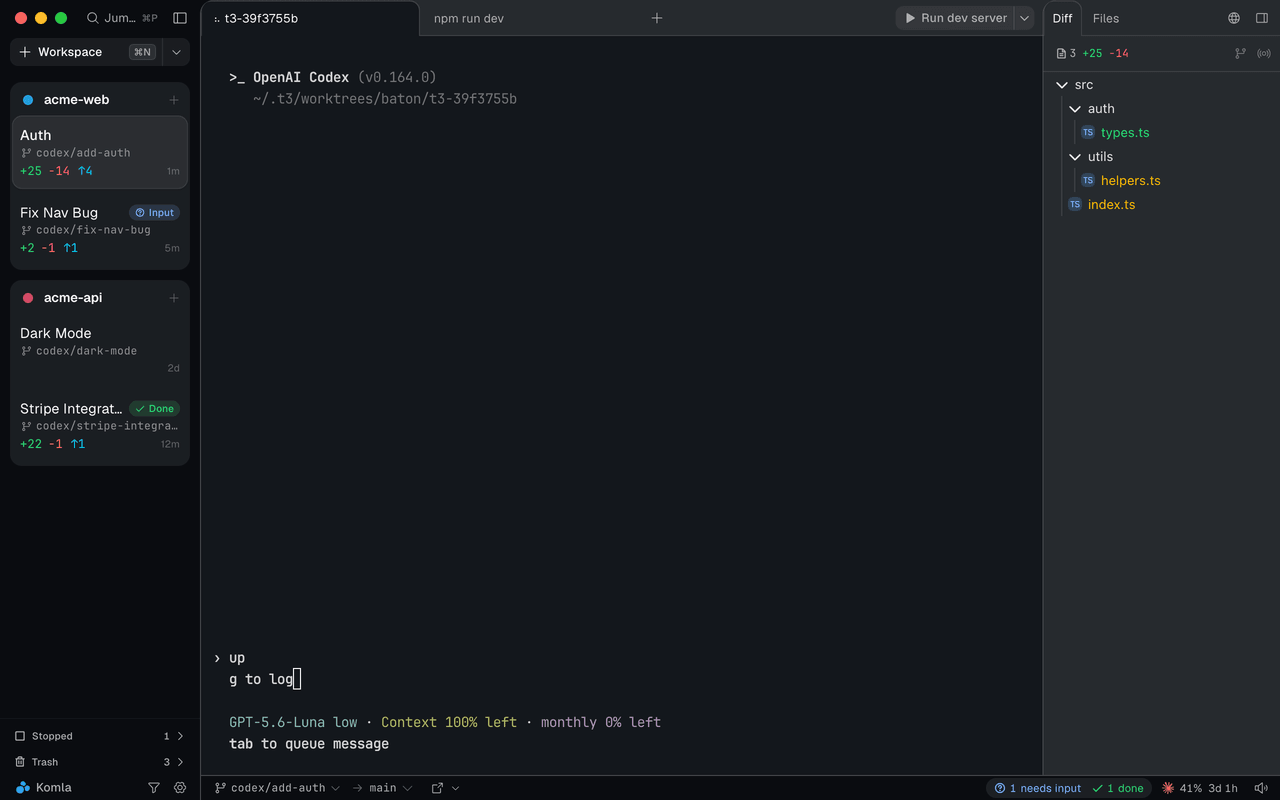Collapse the utils folder

tap(1075, 157)
